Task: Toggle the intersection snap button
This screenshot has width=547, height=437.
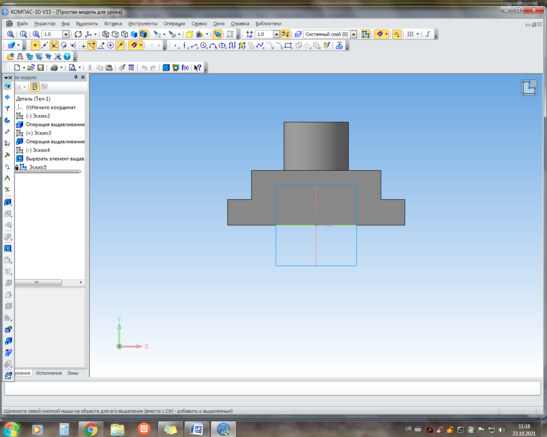Action: coord(54,45)
